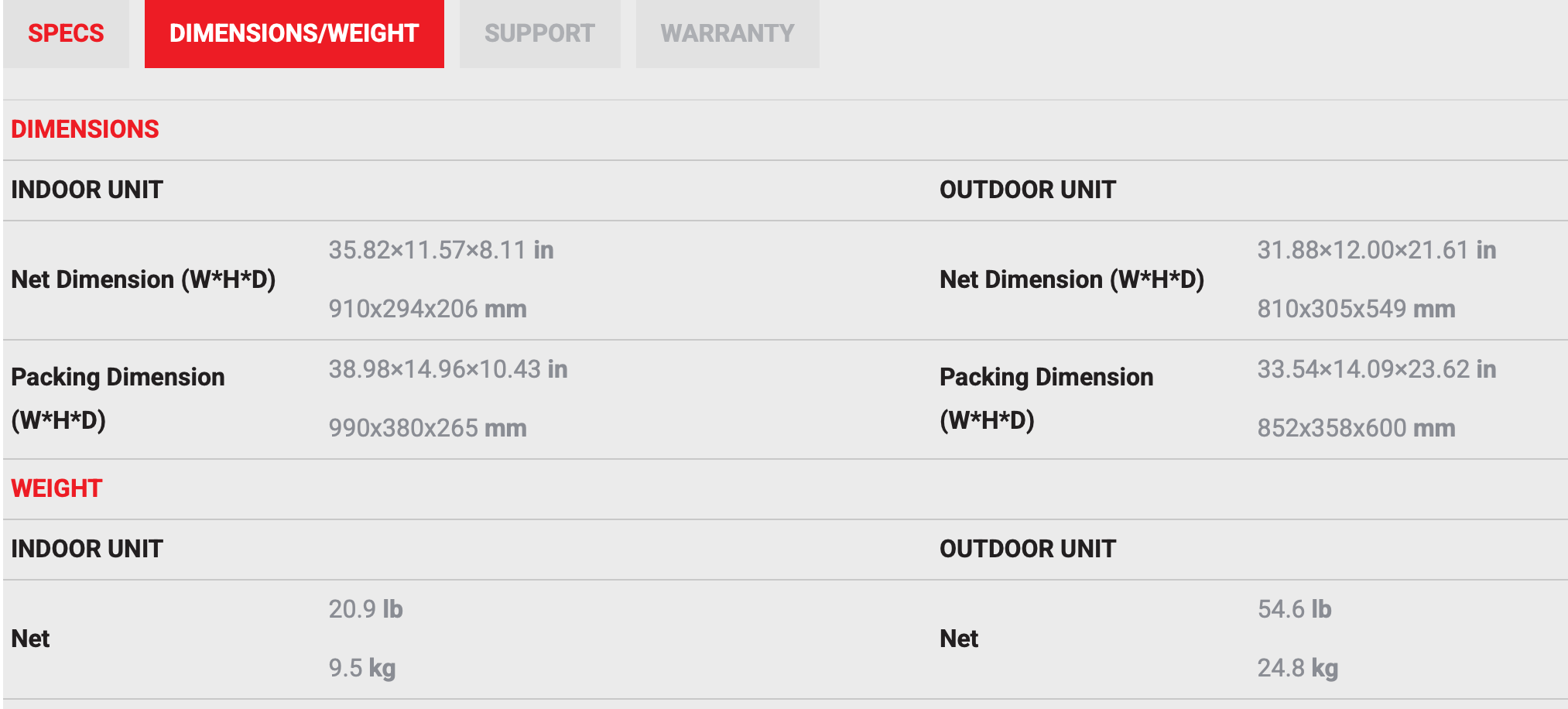The width and height of the screenshot is (1568, 709).
Task: Click the 910x294x206 mm value
Action: (427, 309)
